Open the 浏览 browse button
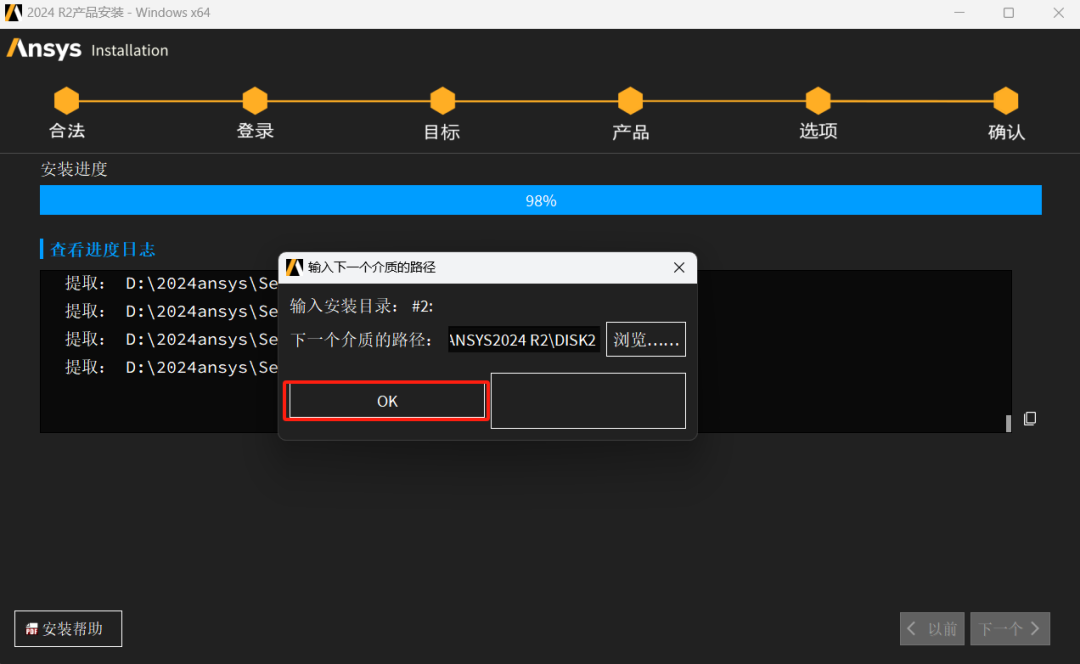Viewport: 1080px width, 664px height. coord(645,340)
